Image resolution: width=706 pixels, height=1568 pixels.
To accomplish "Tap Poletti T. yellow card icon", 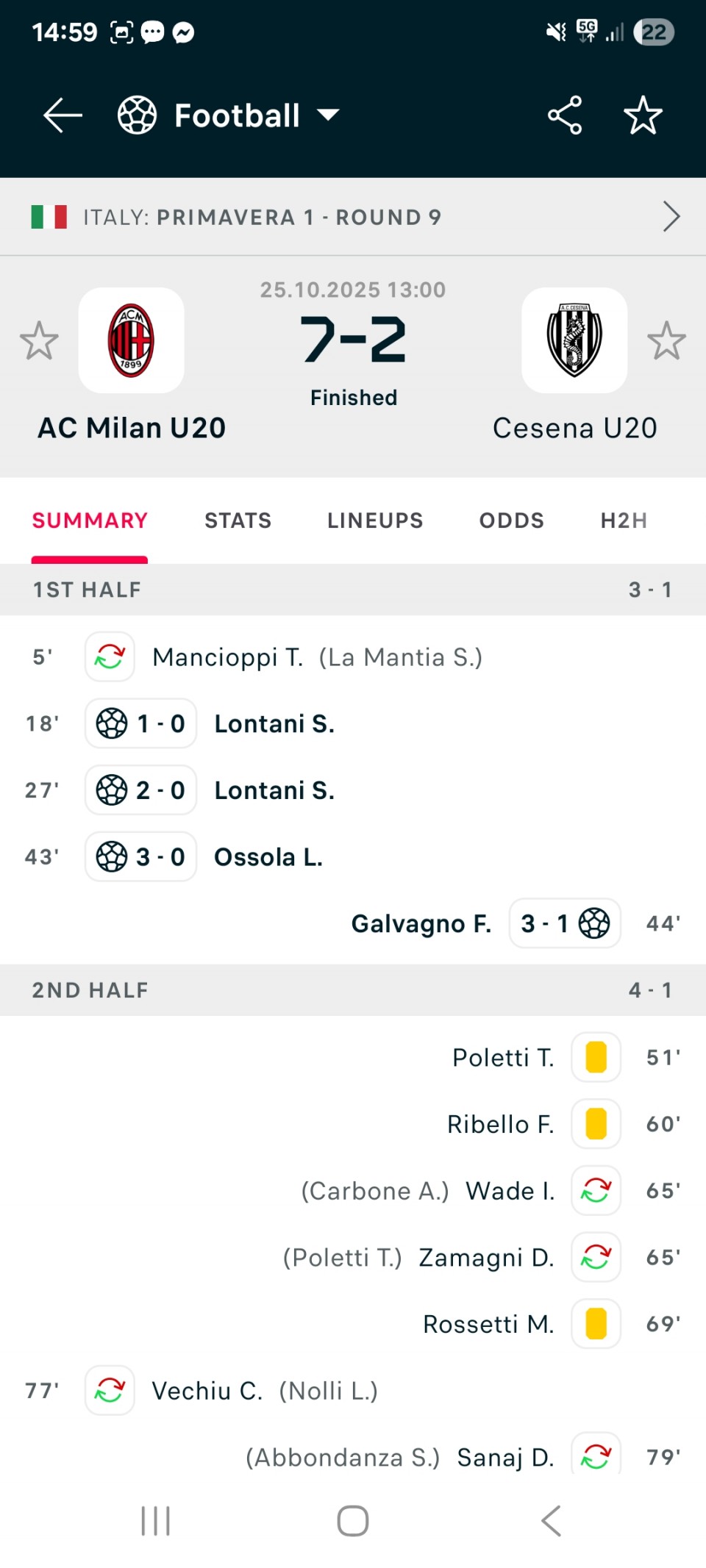I will 596,1057.
